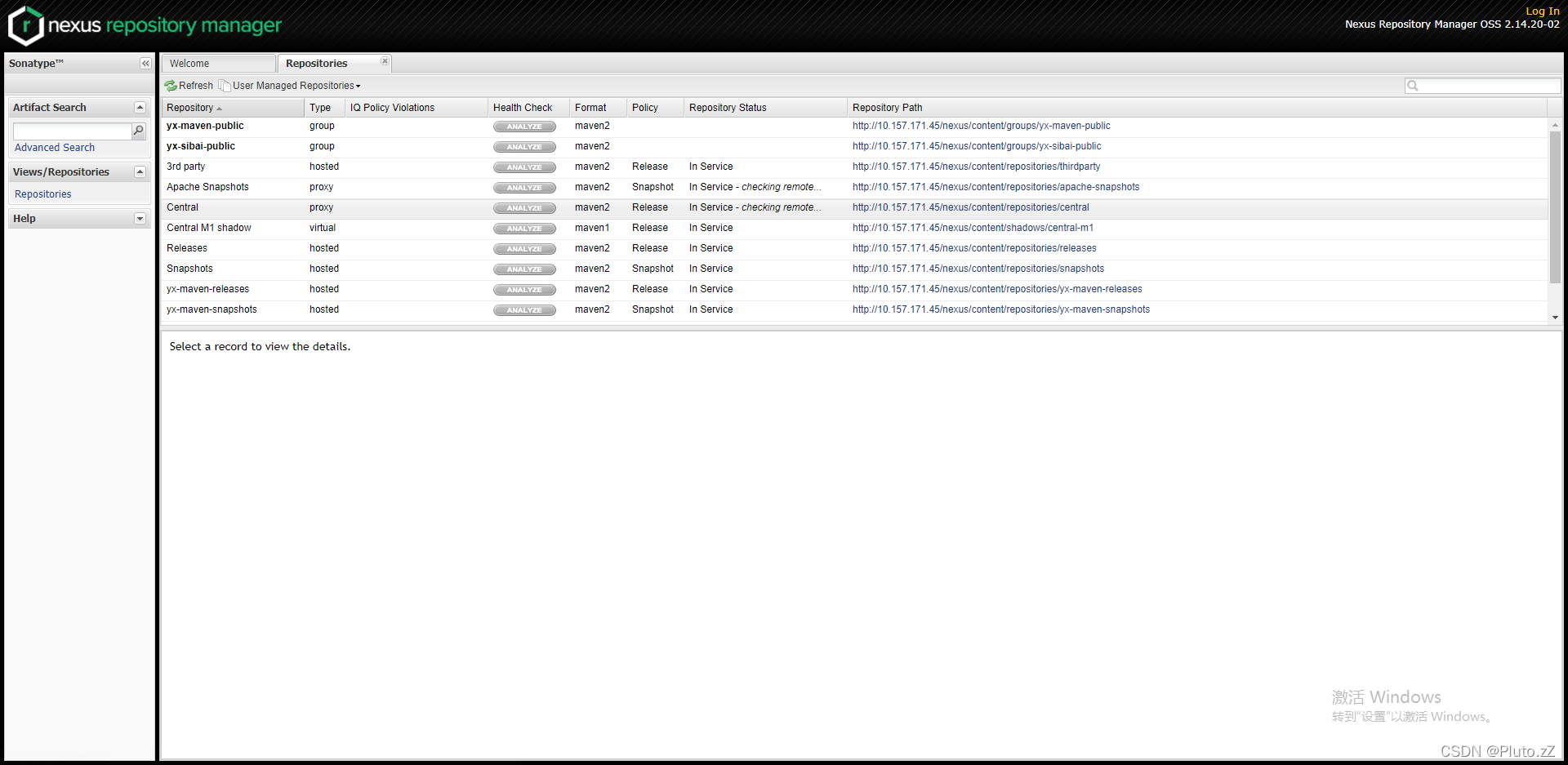Viewport: 1568px width, 765px height.
Task: Select the 3rd party repository row
Action: click(854, 167)
